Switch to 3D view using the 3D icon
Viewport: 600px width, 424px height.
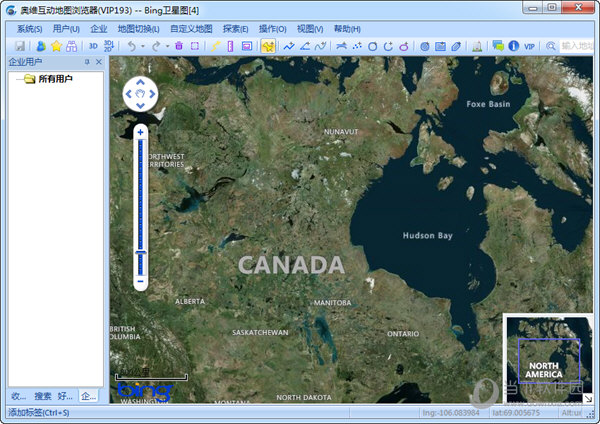[93, 46]
